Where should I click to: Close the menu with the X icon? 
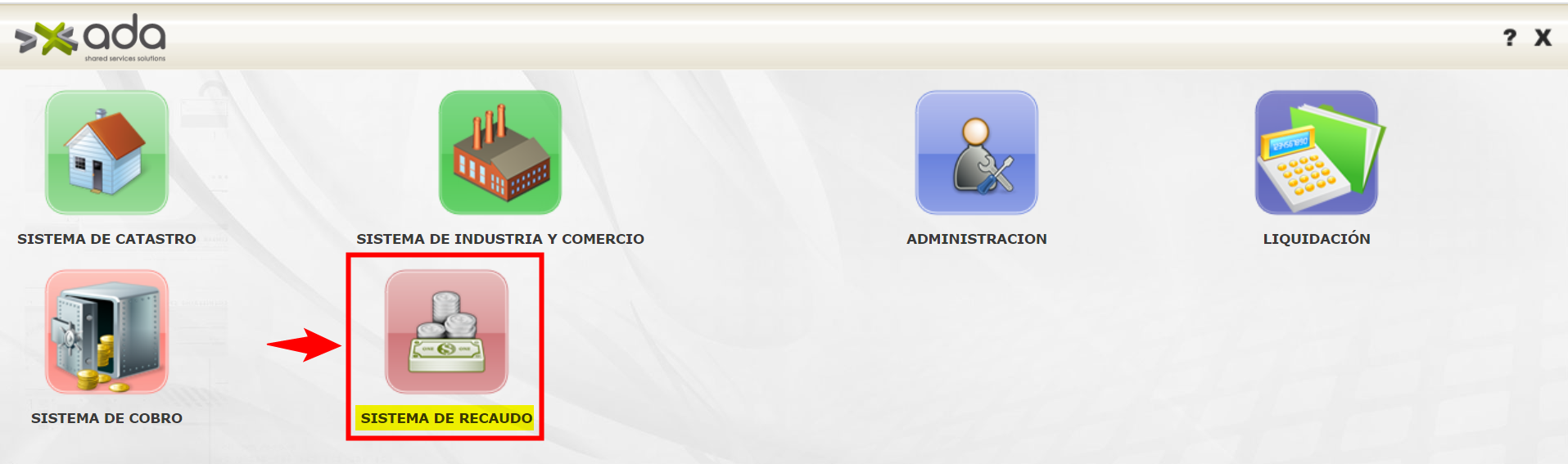click(1543, 38)
